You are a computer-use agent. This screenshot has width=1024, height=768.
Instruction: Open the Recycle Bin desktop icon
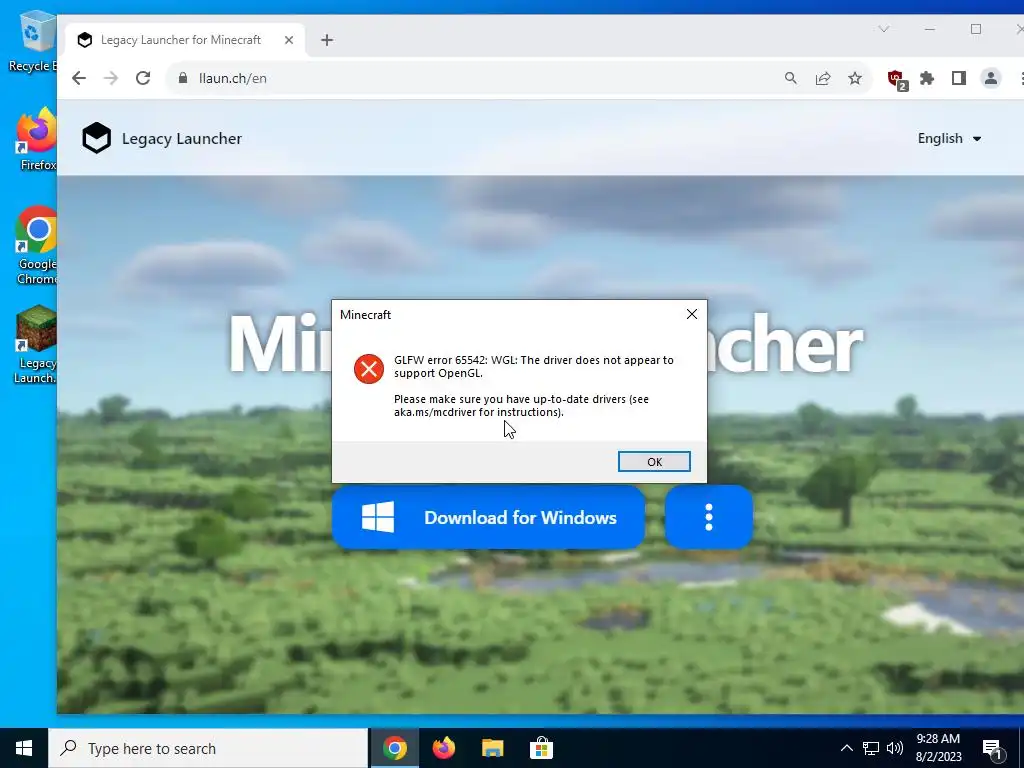coord(33,40)
